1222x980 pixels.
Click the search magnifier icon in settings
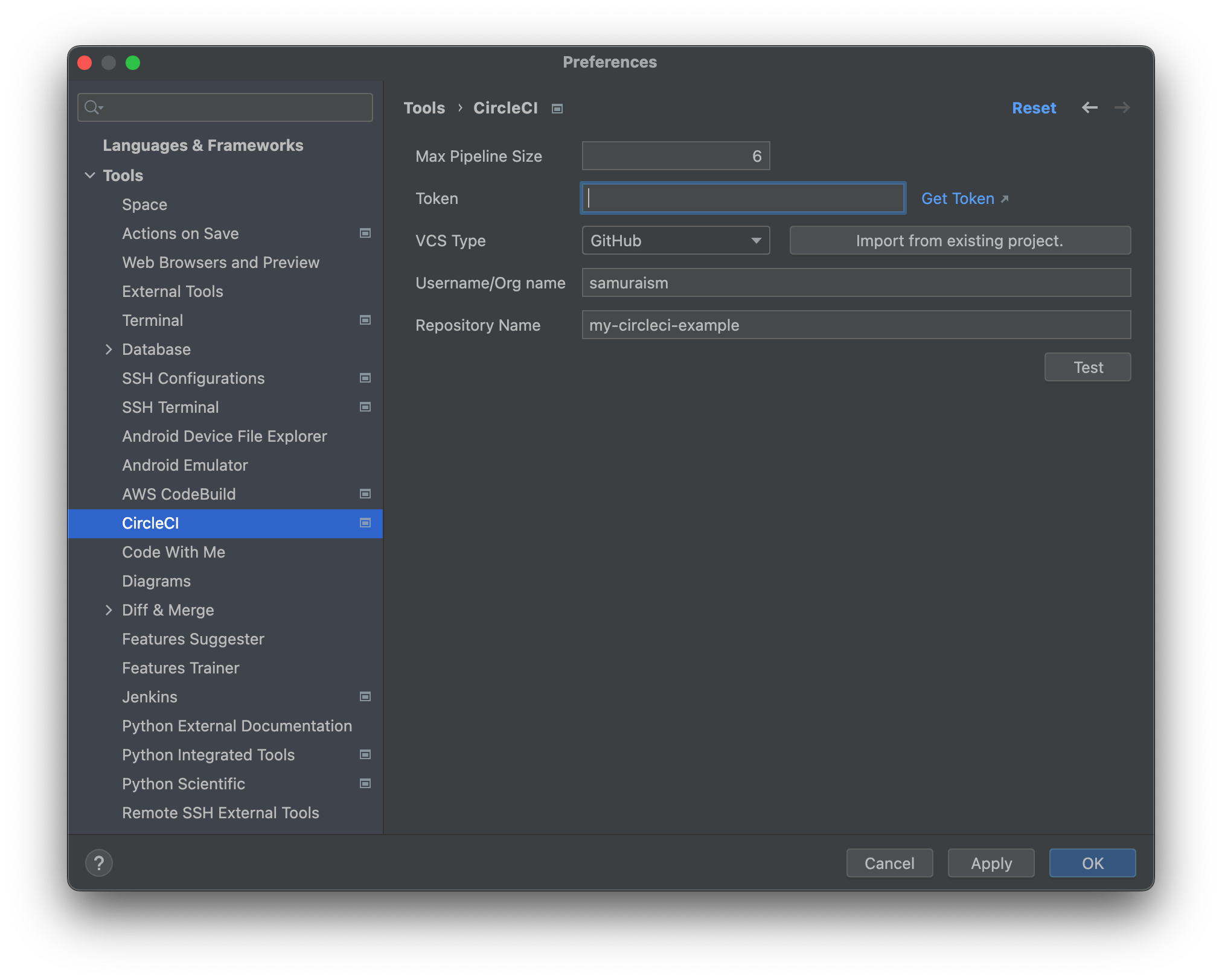click(x=92, y=107)
